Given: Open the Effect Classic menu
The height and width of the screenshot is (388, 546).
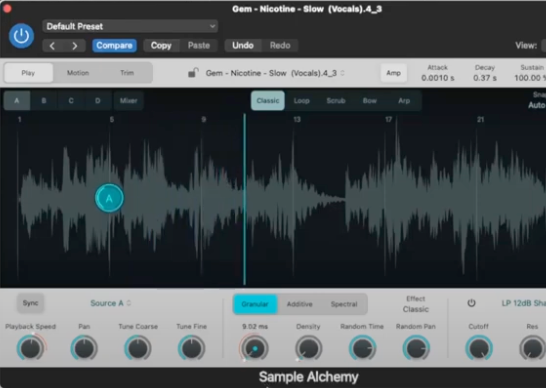Looking at the screenshot, I should [416, 309].
